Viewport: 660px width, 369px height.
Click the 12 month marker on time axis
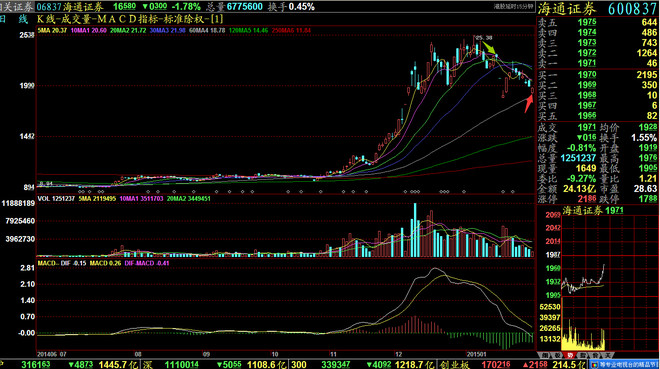point(399,355)
